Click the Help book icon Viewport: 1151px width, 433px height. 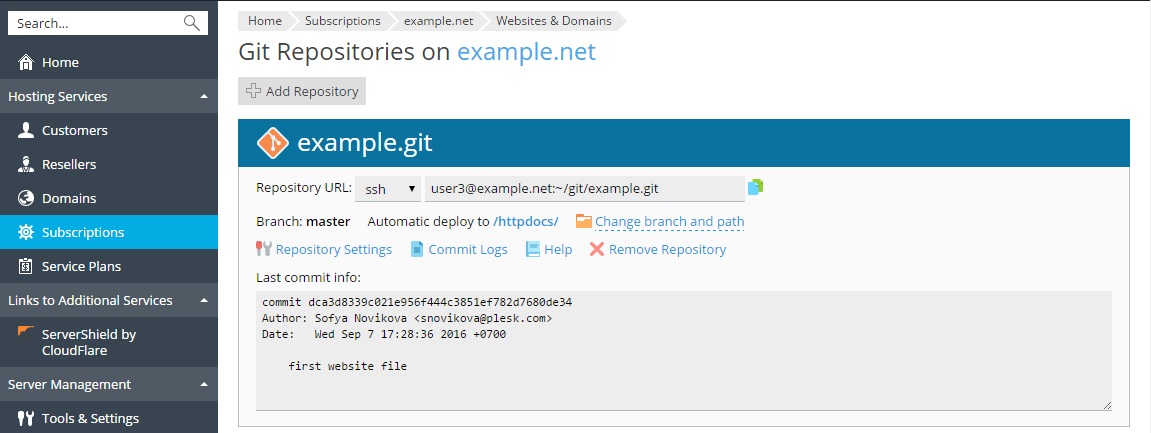point(533,249)
